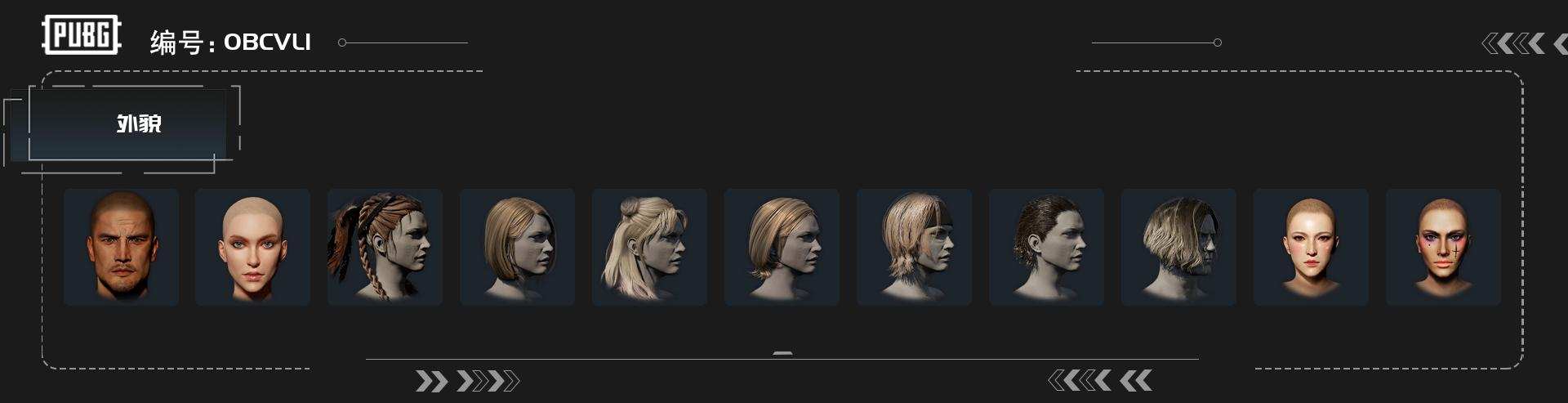Click the circle endpoint on top right line
The image size is (1568, 403).
(x=1217, y=43)
